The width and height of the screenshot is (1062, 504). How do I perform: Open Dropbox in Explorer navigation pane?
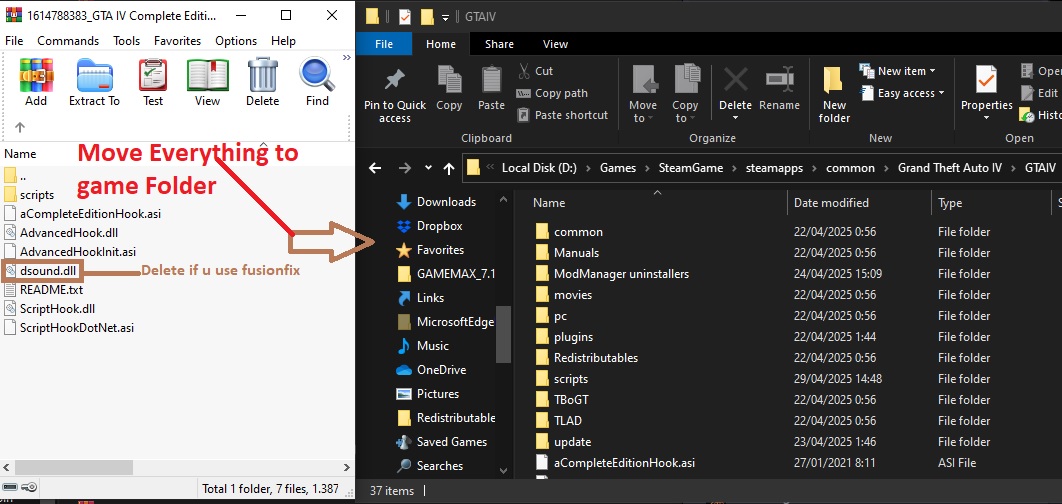tap(429, 226)
